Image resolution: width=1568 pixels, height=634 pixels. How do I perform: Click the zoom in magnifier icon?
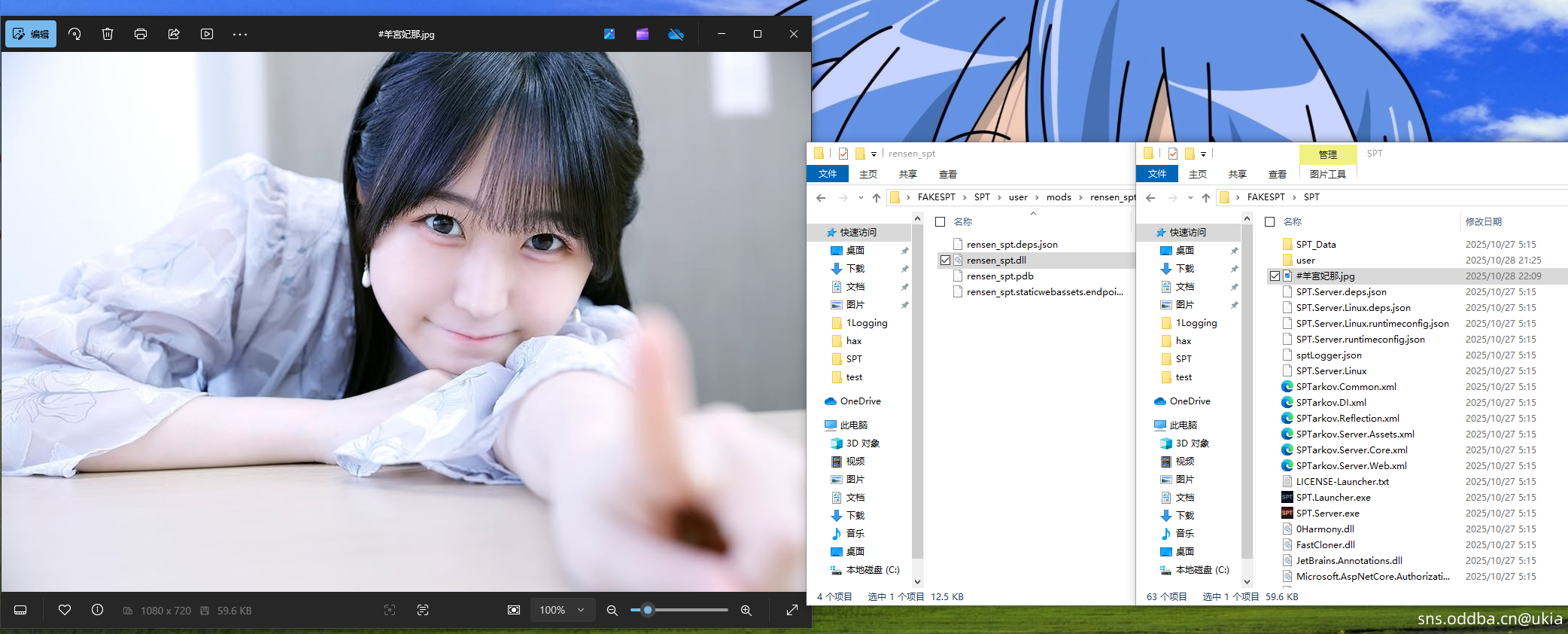[746, 610]
